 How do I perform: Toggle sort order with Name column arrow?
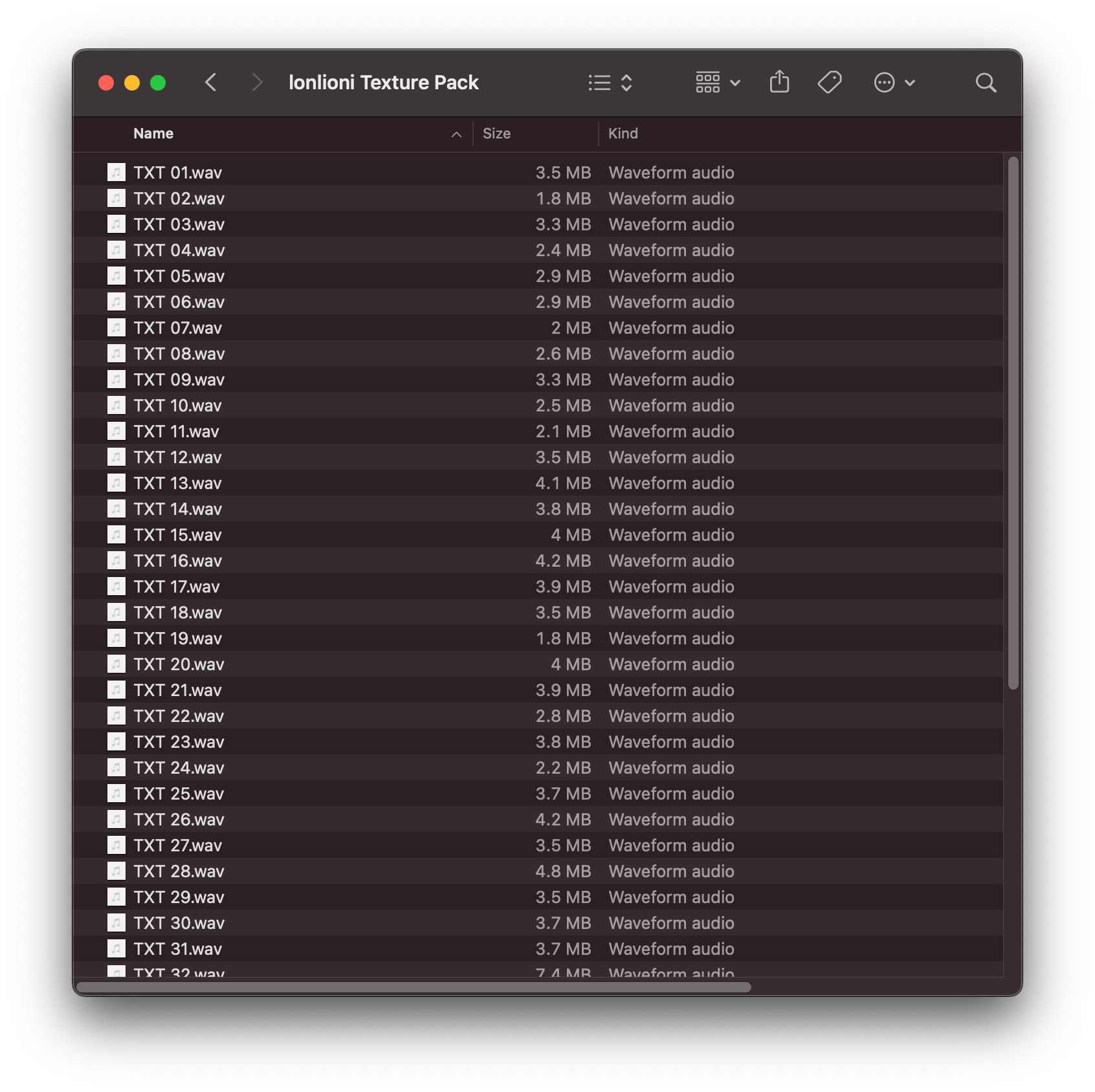click(456, 134)
